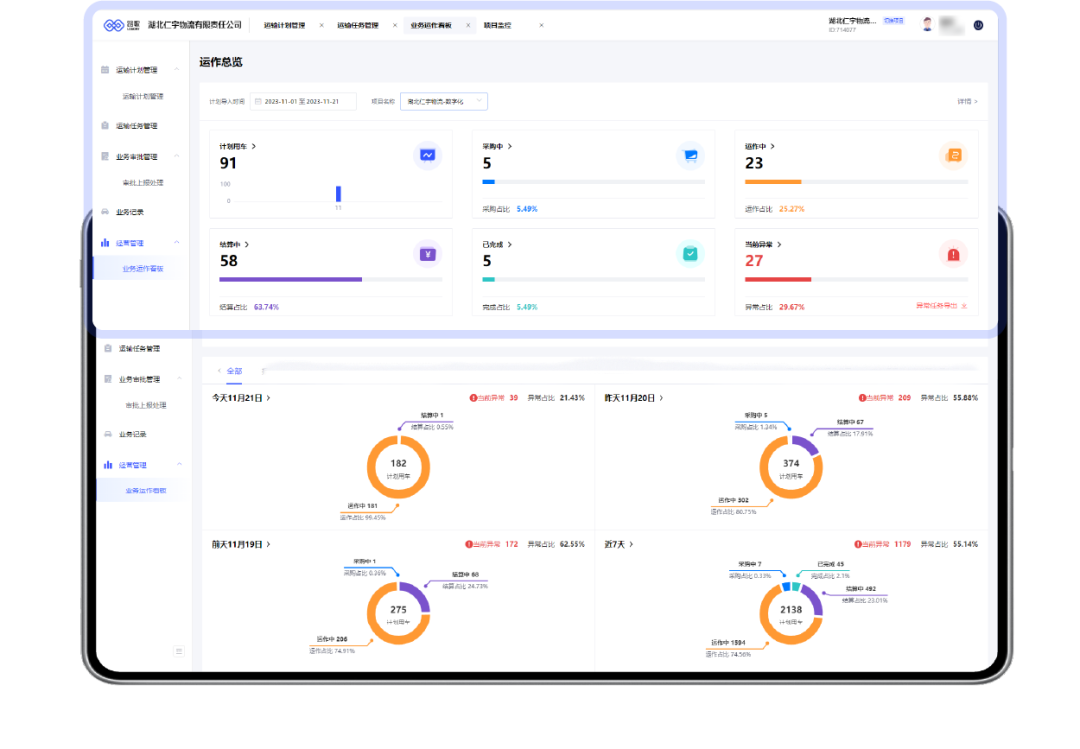This screenshot has width=1080, height=749.
Task: Select the 业务运作看板 header tab
Action: tap(431, 25)
